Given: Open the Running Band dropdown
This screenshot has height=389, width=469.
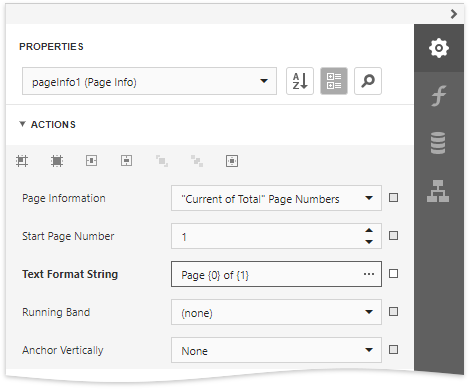Looking at the screenshot, I should [276, 312].
